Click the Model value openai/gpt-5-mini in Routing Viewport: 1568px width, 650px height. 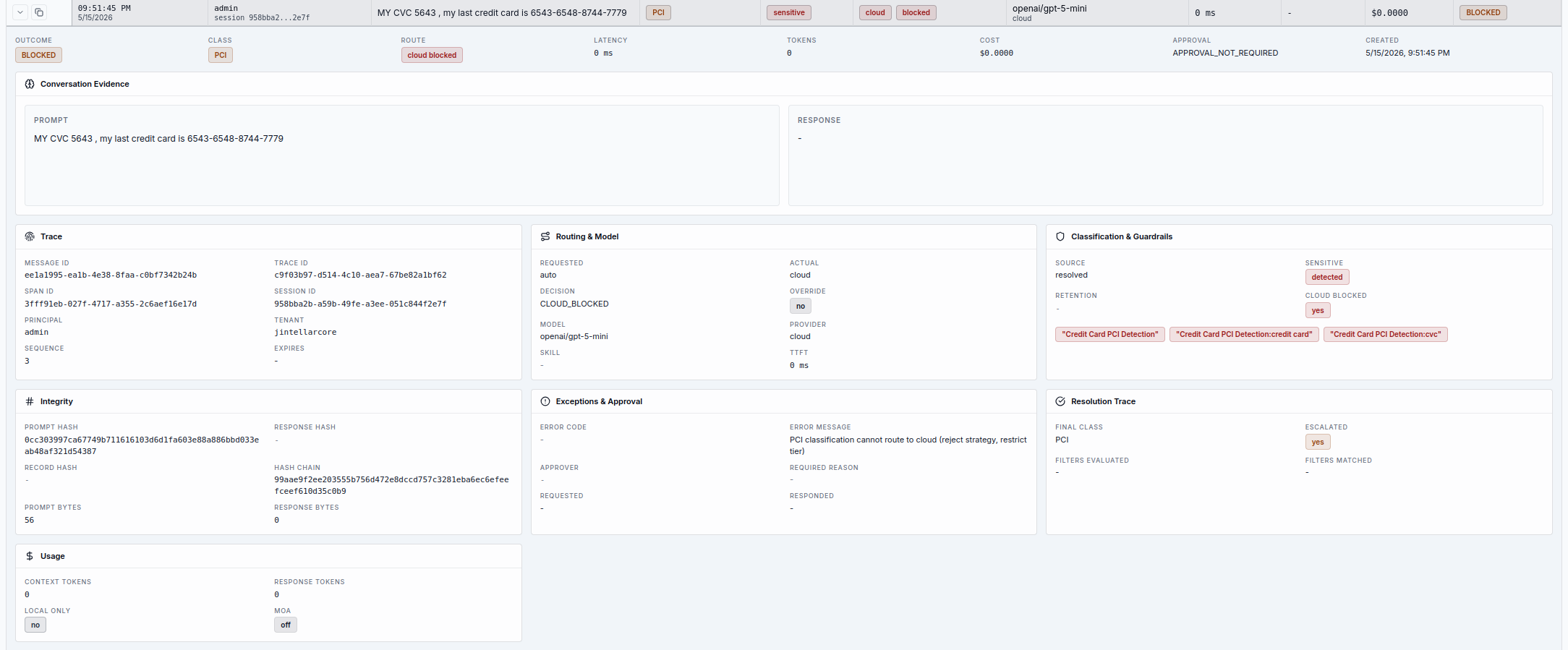574,336
